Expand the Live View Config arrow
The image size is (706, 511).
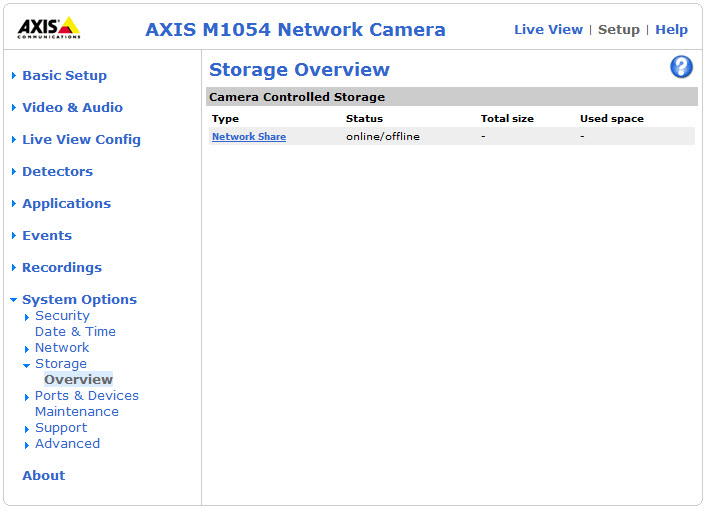coord(14,140)
